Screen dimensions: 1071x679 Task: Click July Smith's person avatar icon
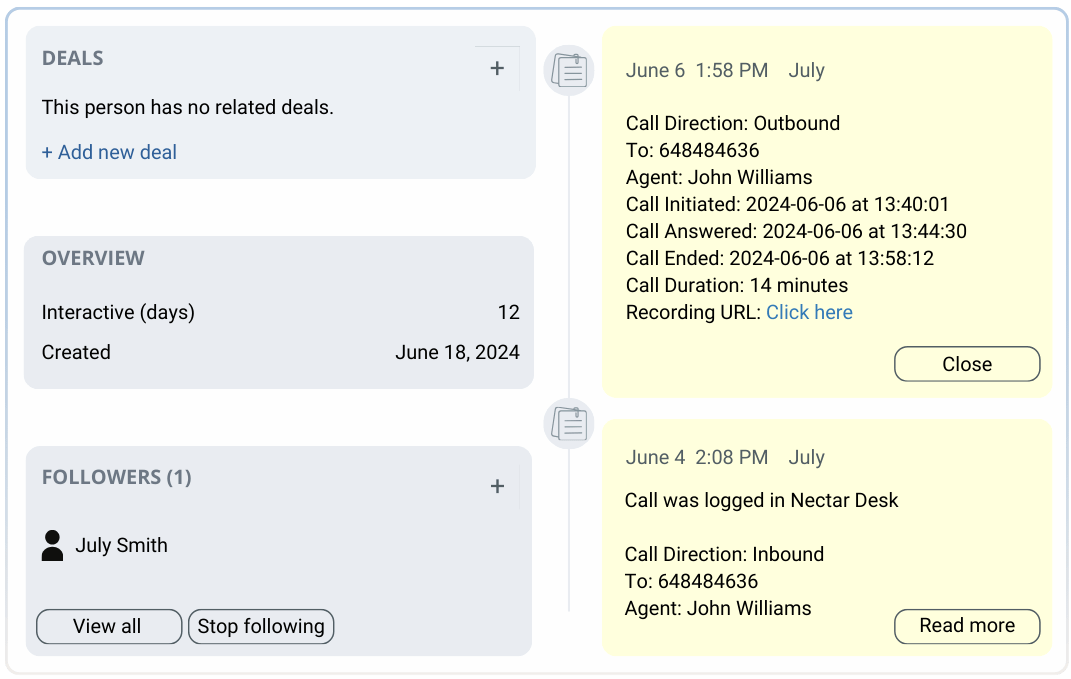tap(53, 545)
